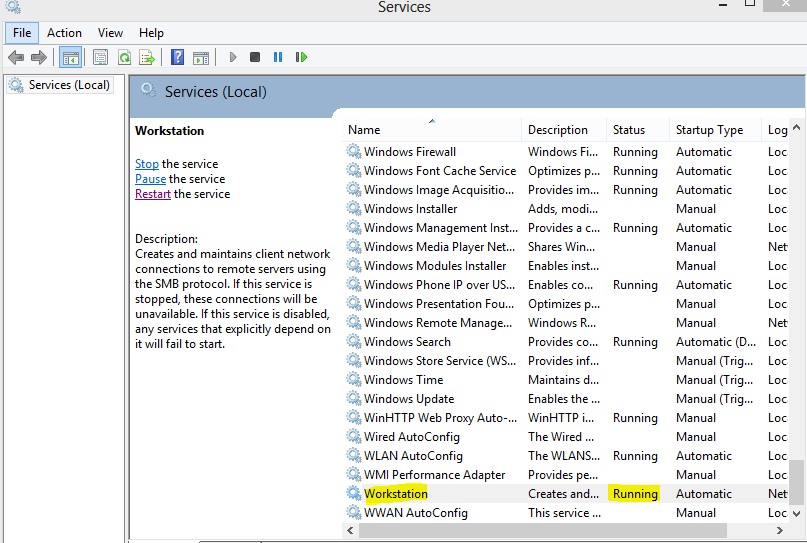Click the gear icon beside Windows Firewall
This screenshot has width=807, height=543.
(354, 151)
